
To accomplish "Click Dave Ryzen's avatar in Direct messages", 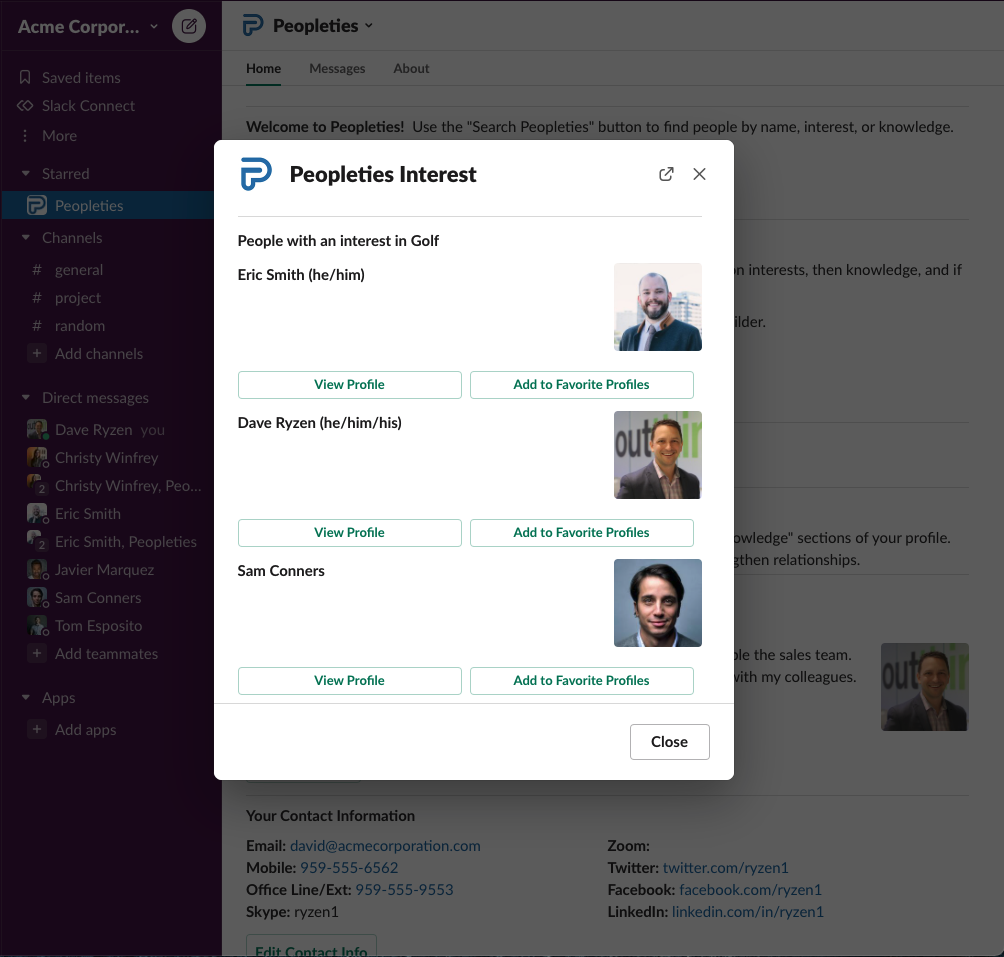I will pos(37,430).
